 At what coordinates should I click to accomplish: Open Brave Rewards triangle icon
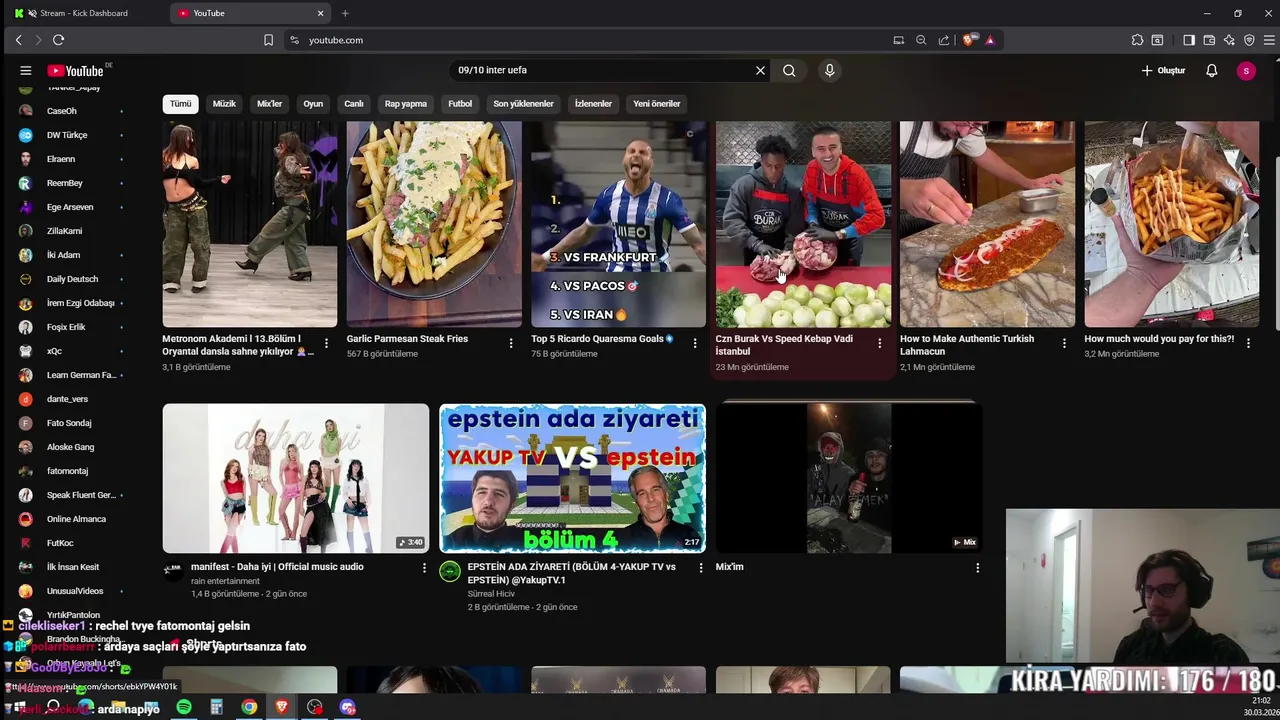990,40
